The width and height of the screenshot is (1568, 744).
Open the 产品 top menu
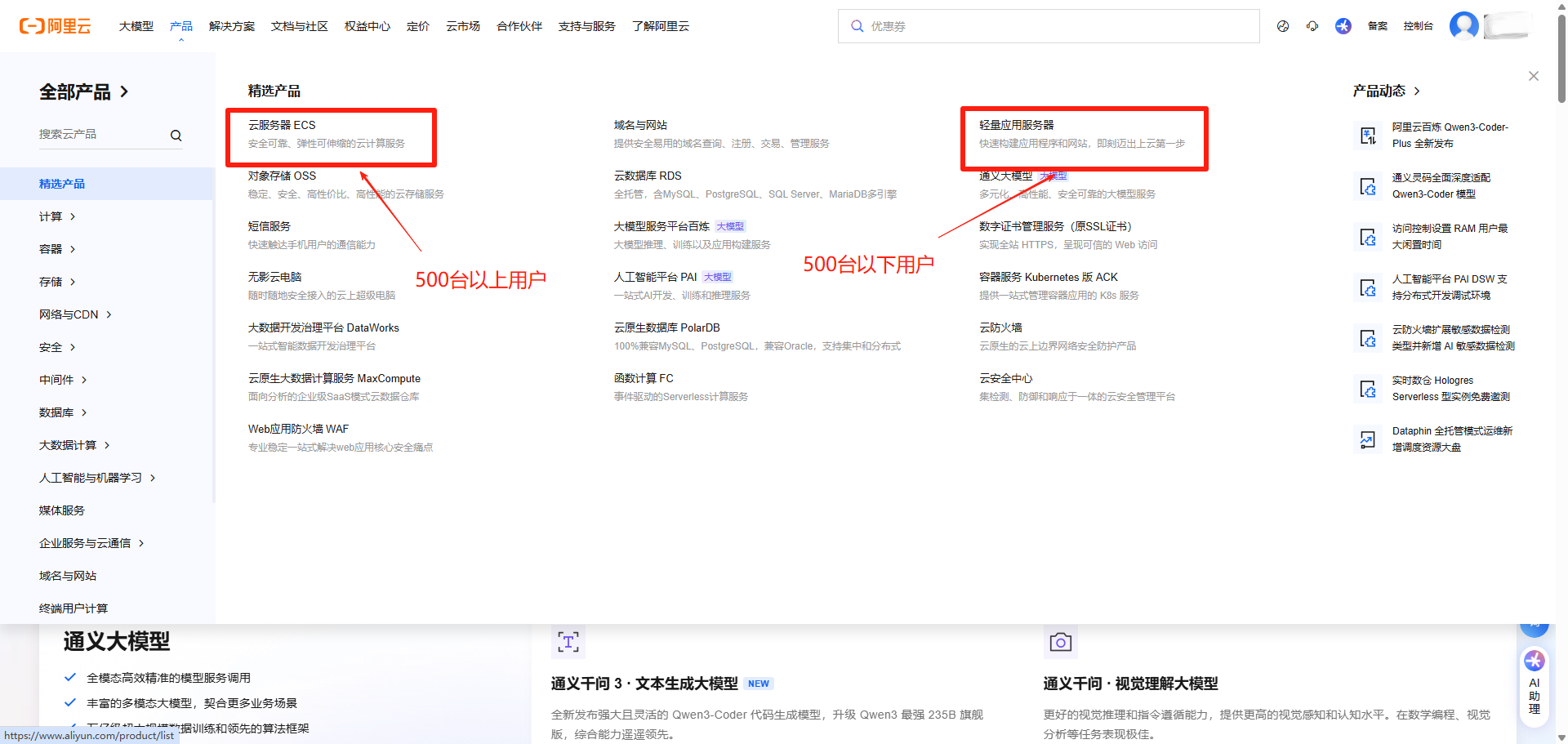[181, 26]
